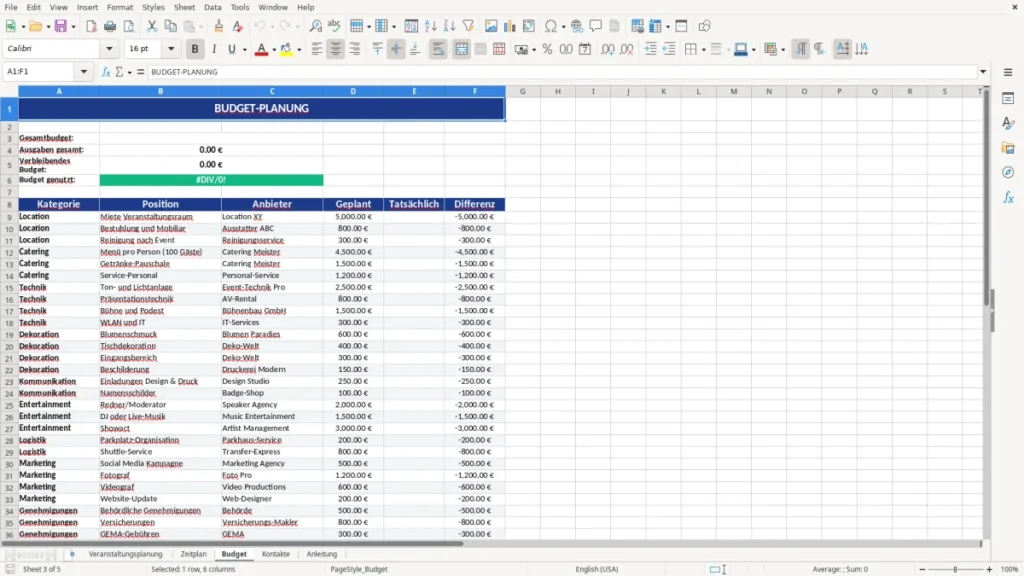This screenshot has width=1024, height=576.
Task: Toggle Align Right
Action: pyautogui.click(x=355, y=49)
